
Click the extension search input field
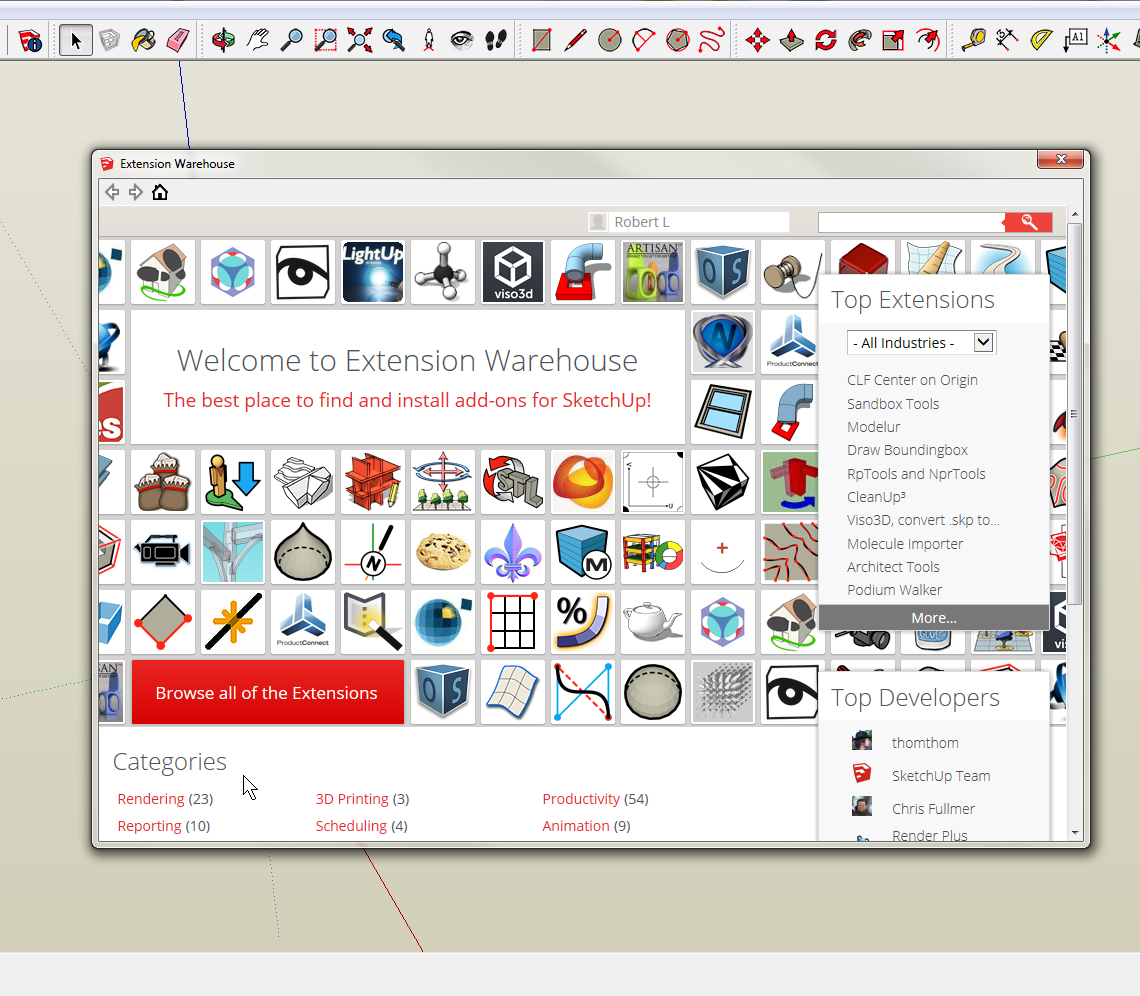(x=910, y=222)
